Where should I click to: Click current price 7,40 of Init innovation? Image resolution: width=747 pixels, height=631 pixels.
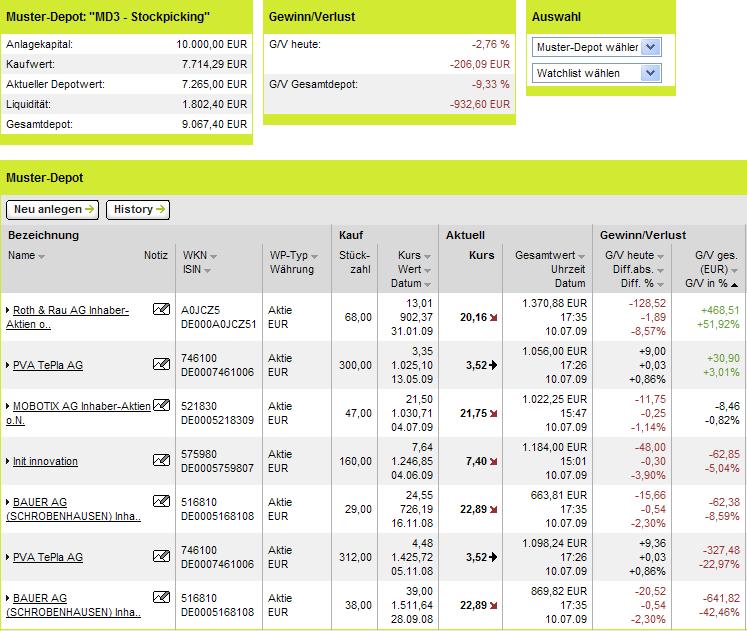point(476,461)
